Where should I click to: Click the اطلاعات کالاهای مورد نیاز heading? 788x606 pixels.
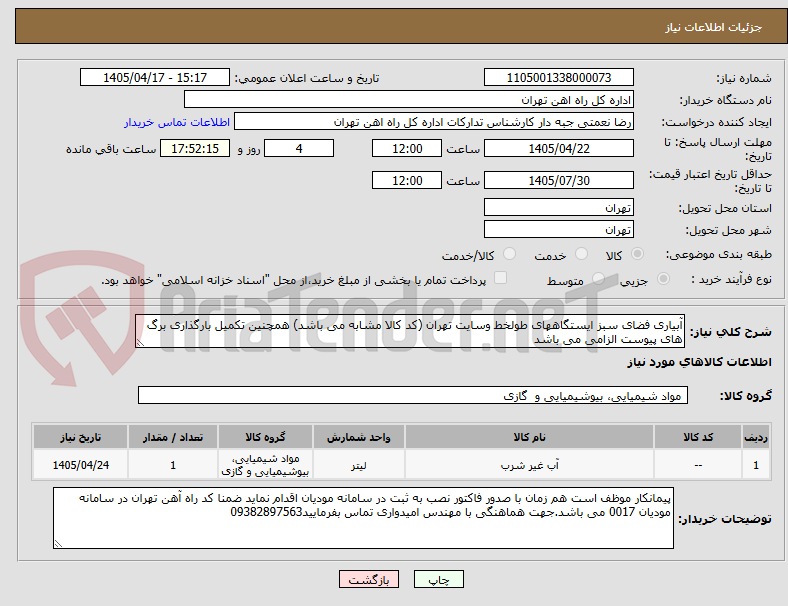pos(699,362)
